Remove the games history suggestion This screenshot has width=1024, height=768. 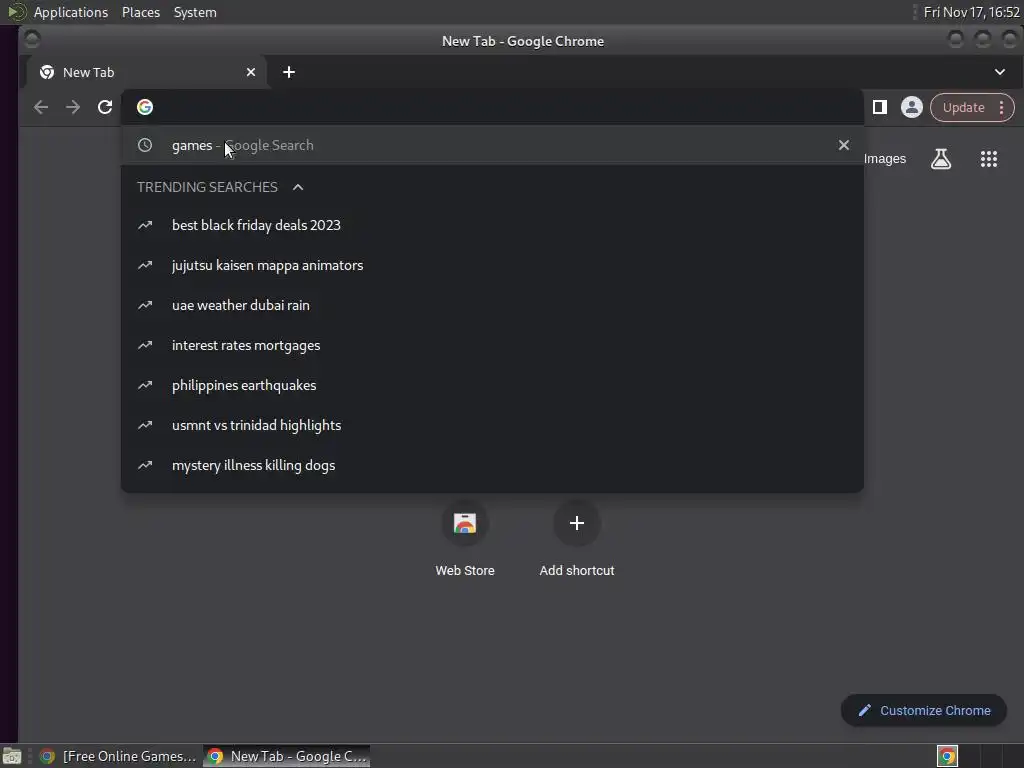click(x=844, y=145)
